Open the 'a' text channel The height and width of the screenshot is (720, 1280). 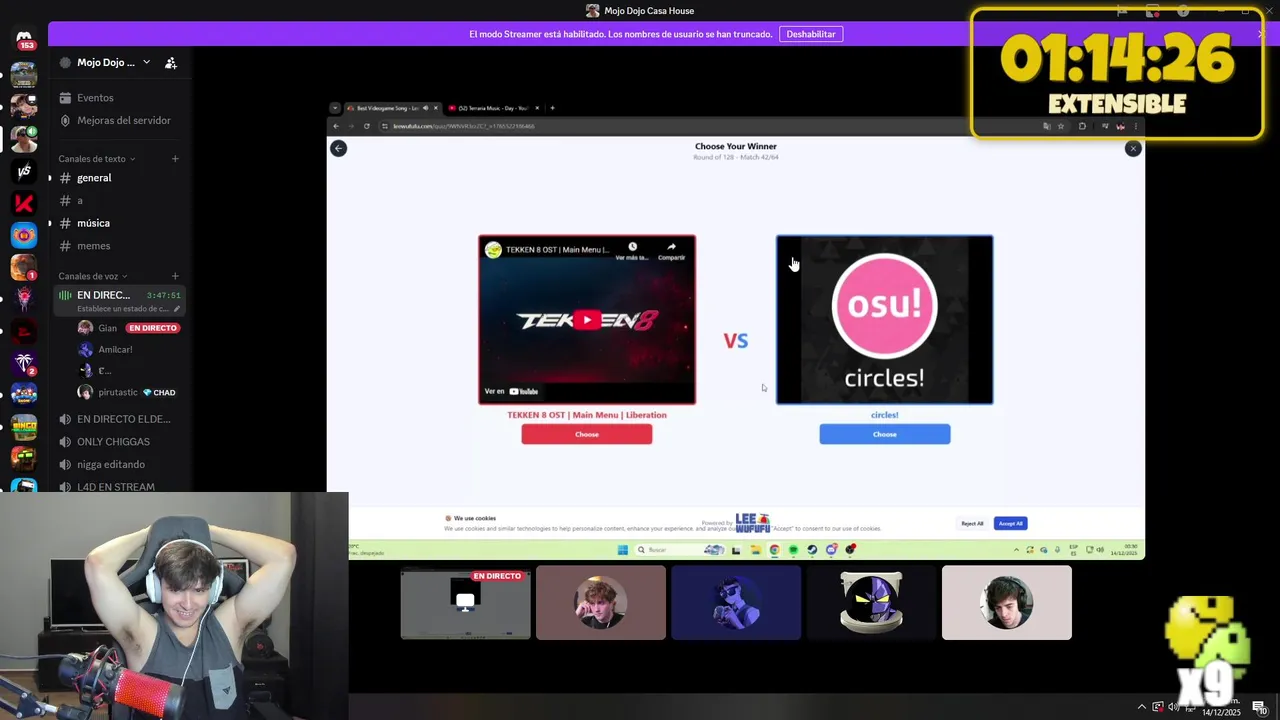(x=119, y=201)
